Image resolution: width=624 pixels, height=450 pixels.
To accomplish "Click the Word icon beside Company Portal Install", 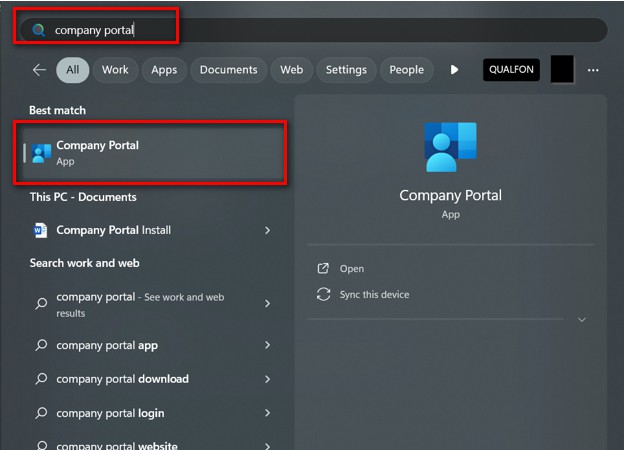I will point(40,230).
